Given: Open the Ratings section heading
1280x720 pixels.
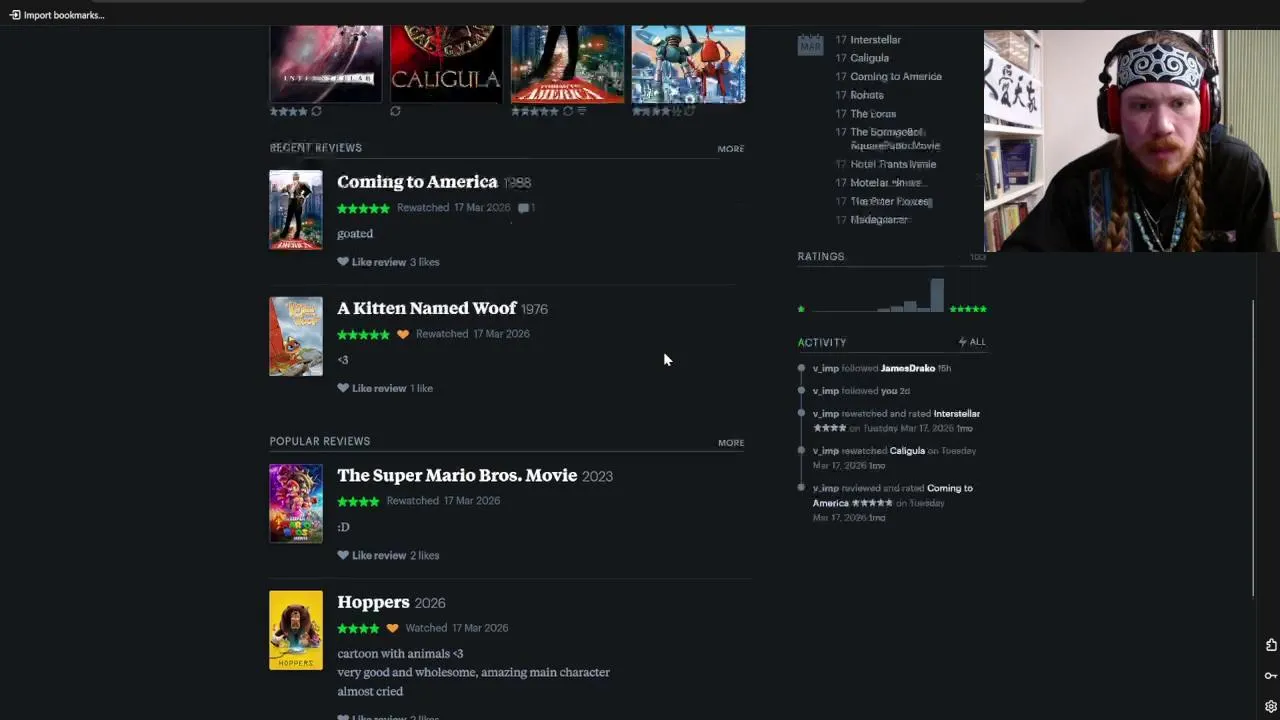Looking at the screenshot, I should (x=820, y=257).
